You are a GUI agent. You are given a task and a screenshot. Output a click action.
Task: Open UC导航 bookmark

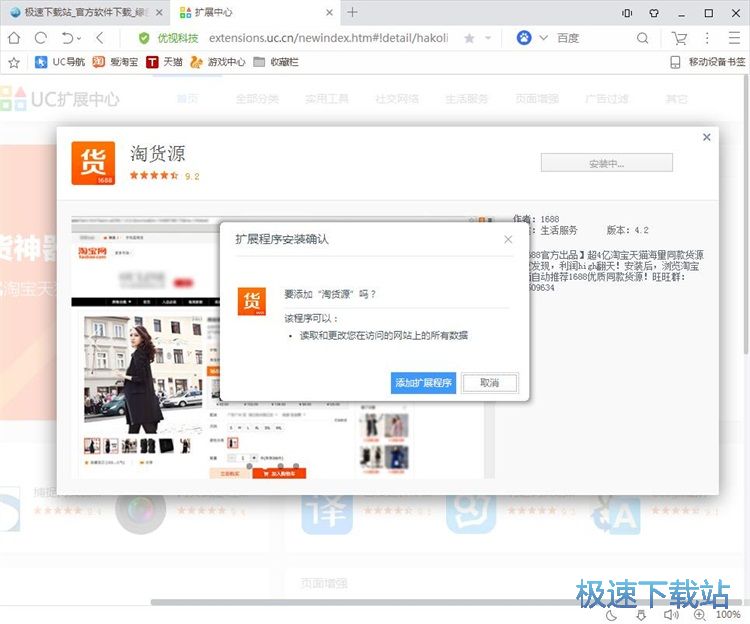coord(60,62)
